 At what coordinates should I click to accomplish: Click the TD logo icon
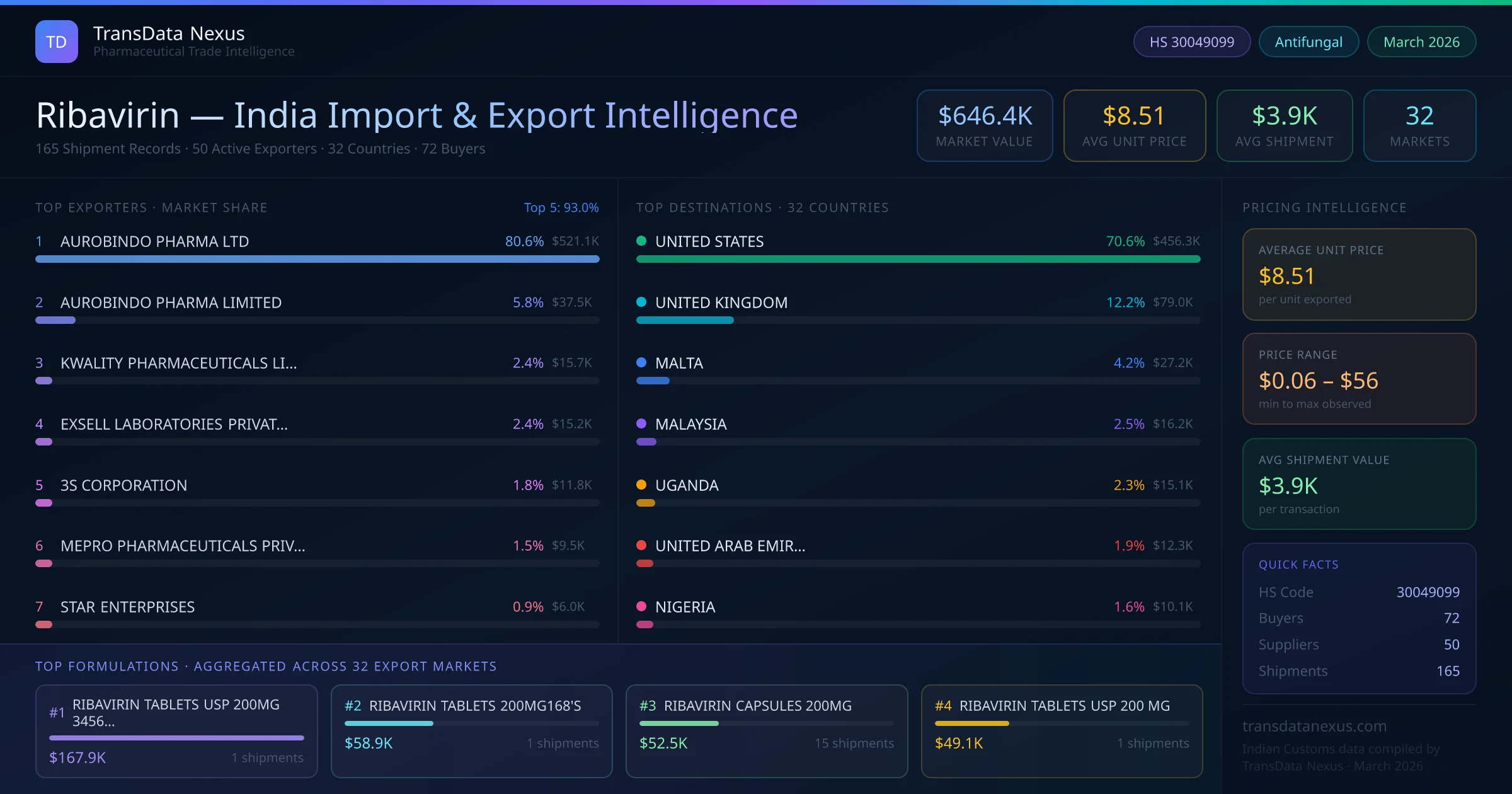56,42
